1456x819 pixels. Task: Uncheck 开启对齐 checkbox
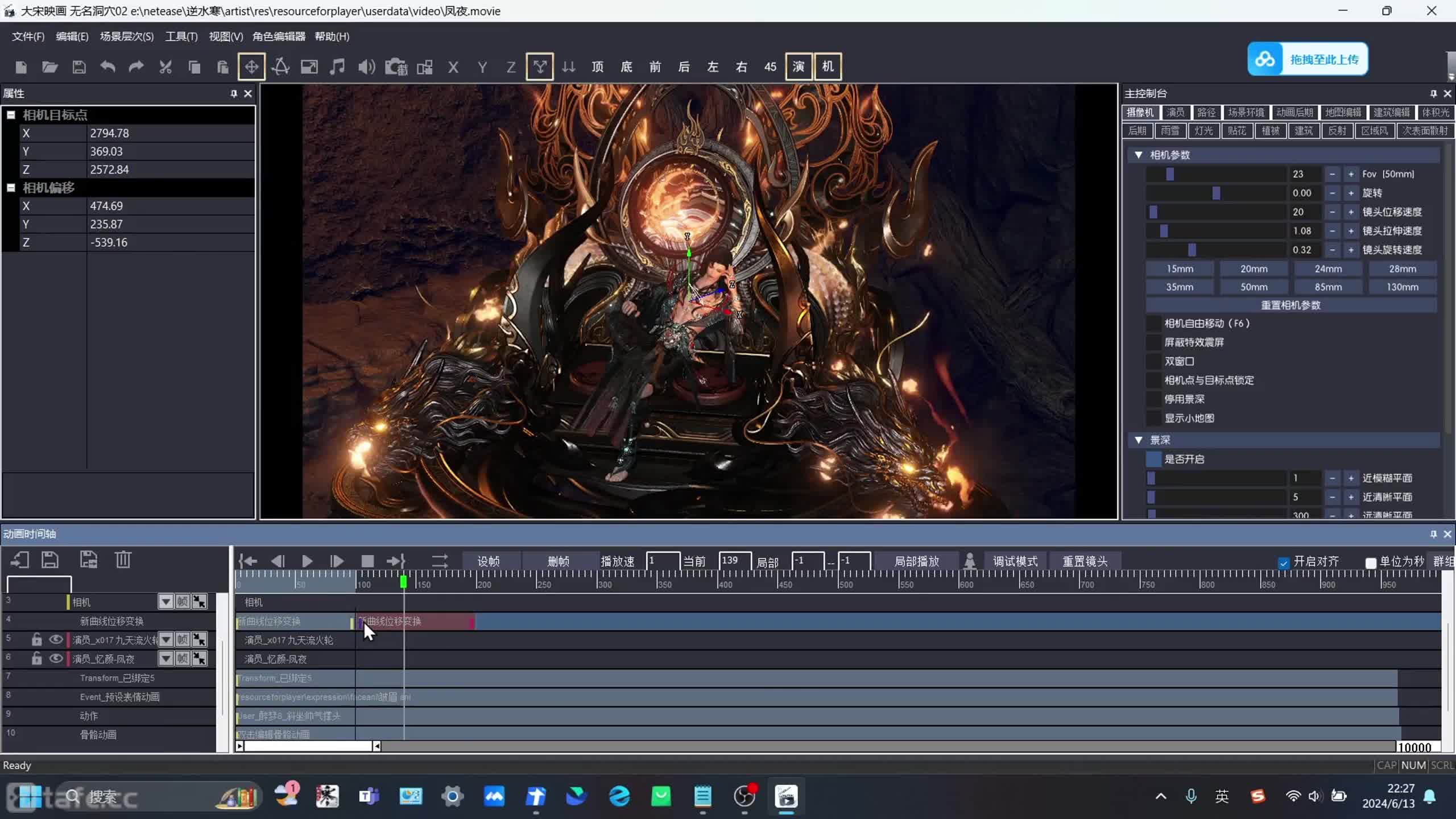click(1284, 563)
